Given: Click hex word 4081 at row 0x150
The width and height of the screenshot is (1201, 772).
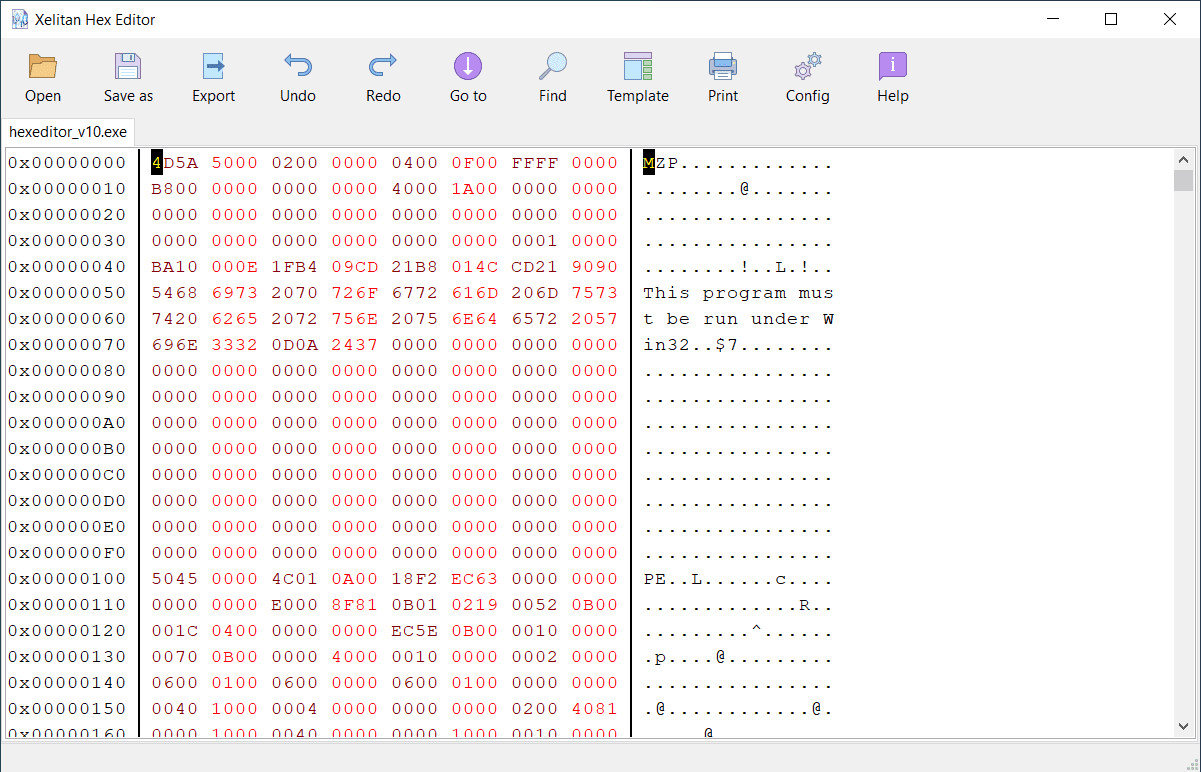Looking at the screenshot, I should pos(595,709).
